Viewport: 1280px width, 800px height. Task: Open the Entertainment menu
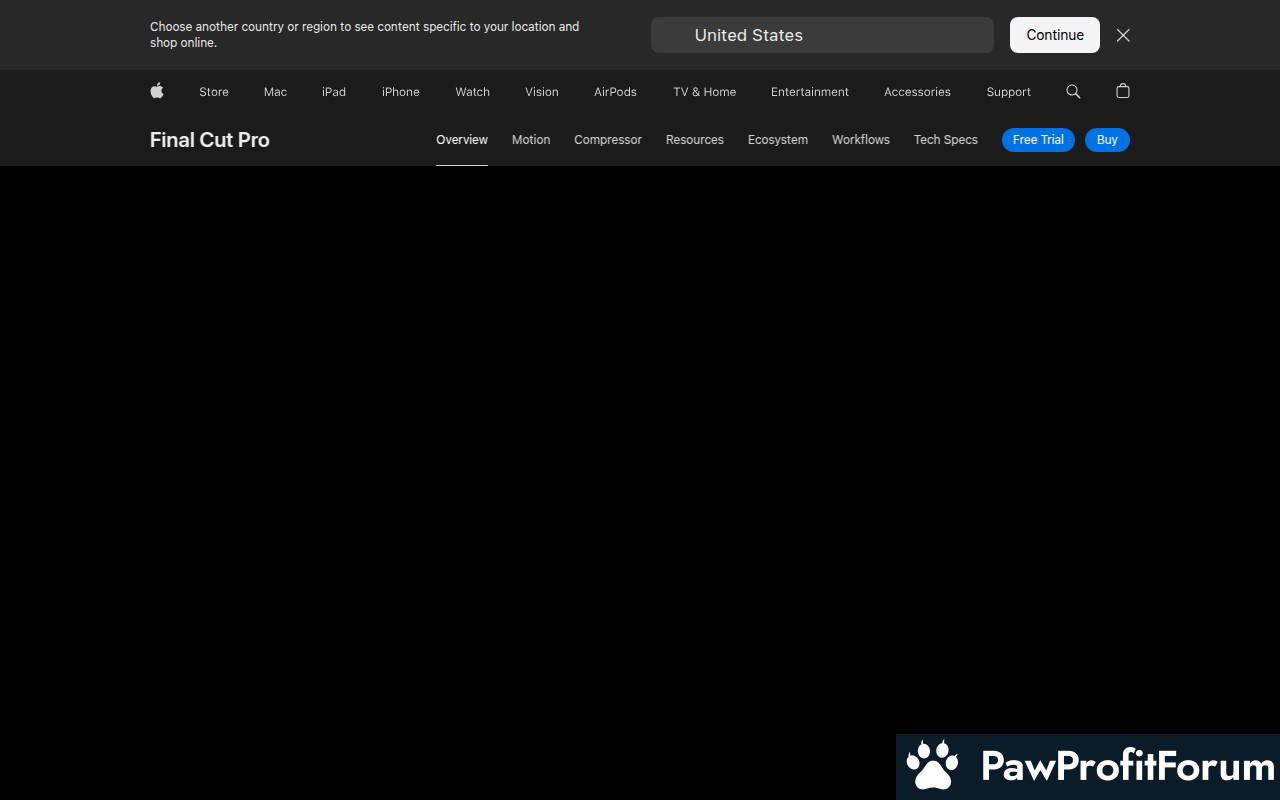[810, 92]
